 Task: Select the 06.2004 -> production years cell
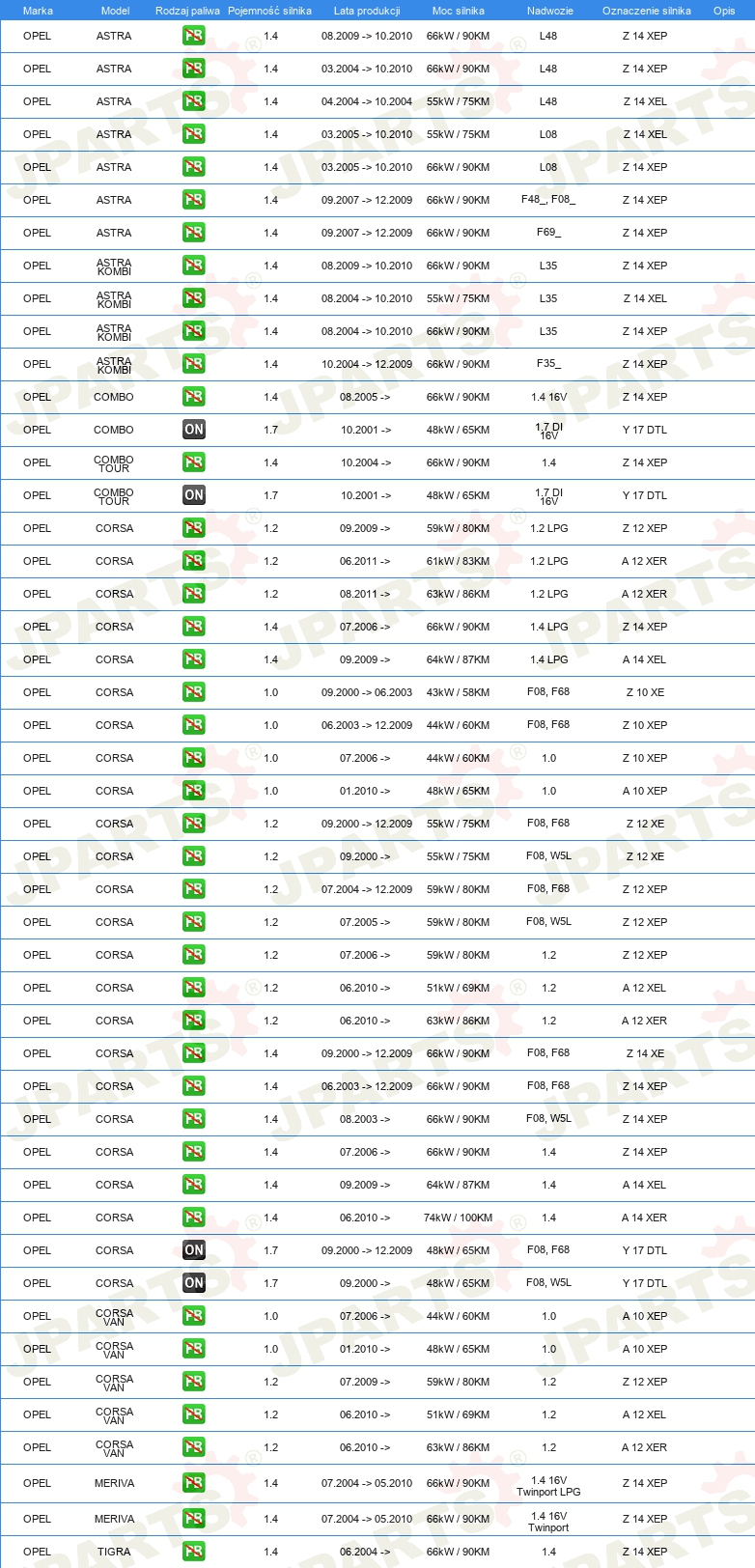pos(365,1552)
